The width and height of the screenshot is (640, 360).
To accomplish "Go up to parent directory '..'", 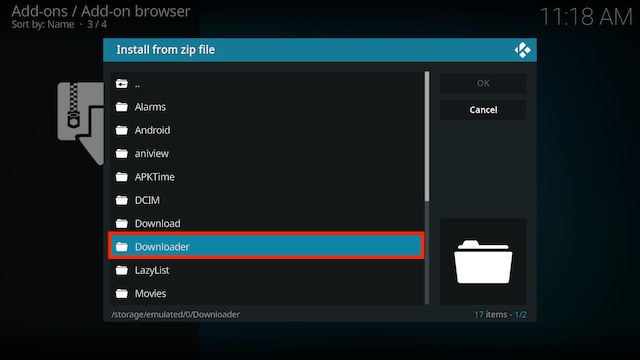I will 267,84.
